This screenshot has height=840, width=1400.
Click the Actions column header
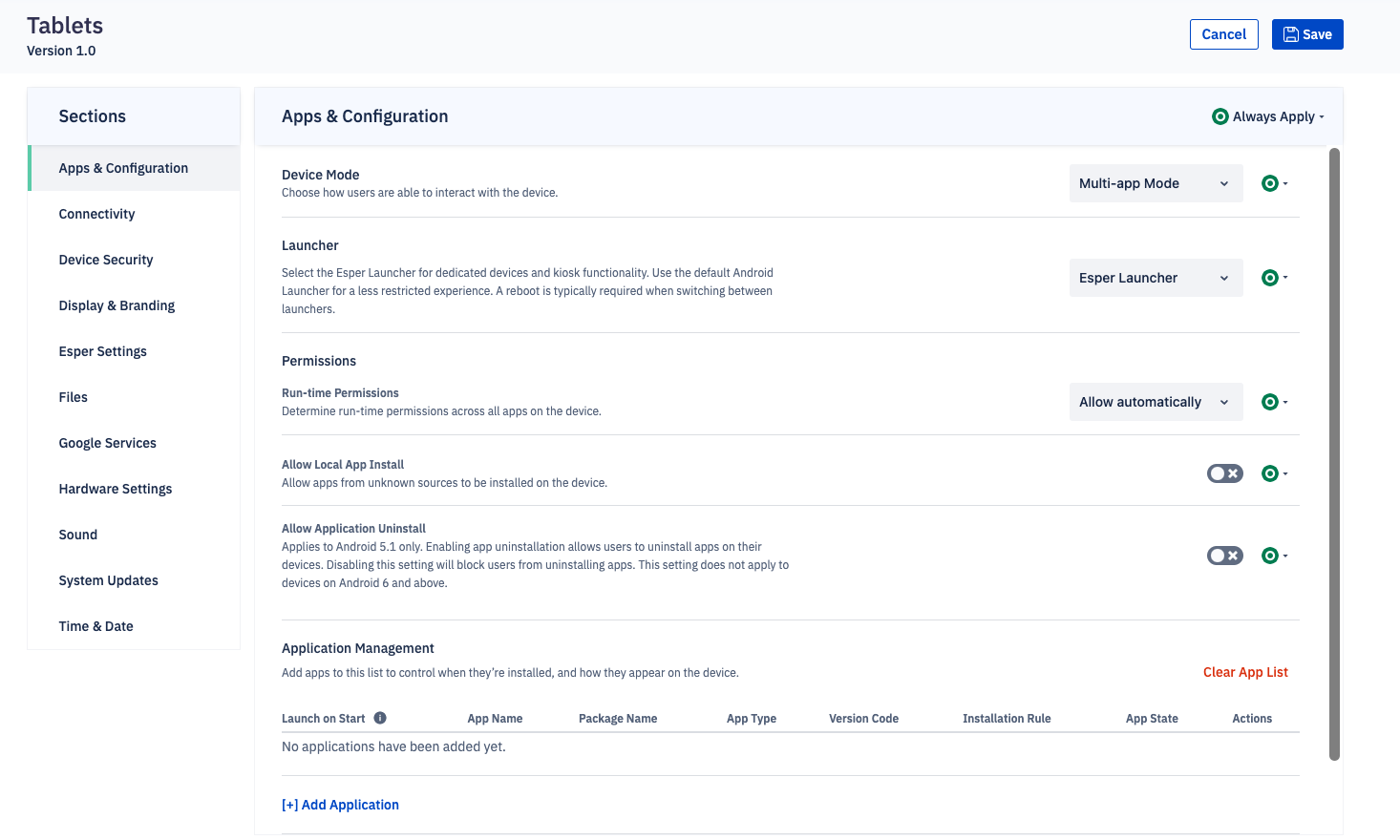[x=1252, y=719]
